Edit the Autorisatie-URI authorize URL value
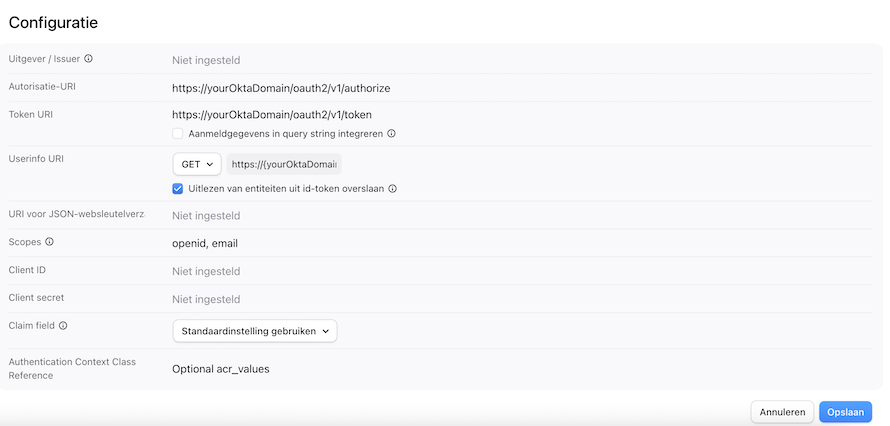The height and width of the screenshot is (426, 890). pos(281,88)
